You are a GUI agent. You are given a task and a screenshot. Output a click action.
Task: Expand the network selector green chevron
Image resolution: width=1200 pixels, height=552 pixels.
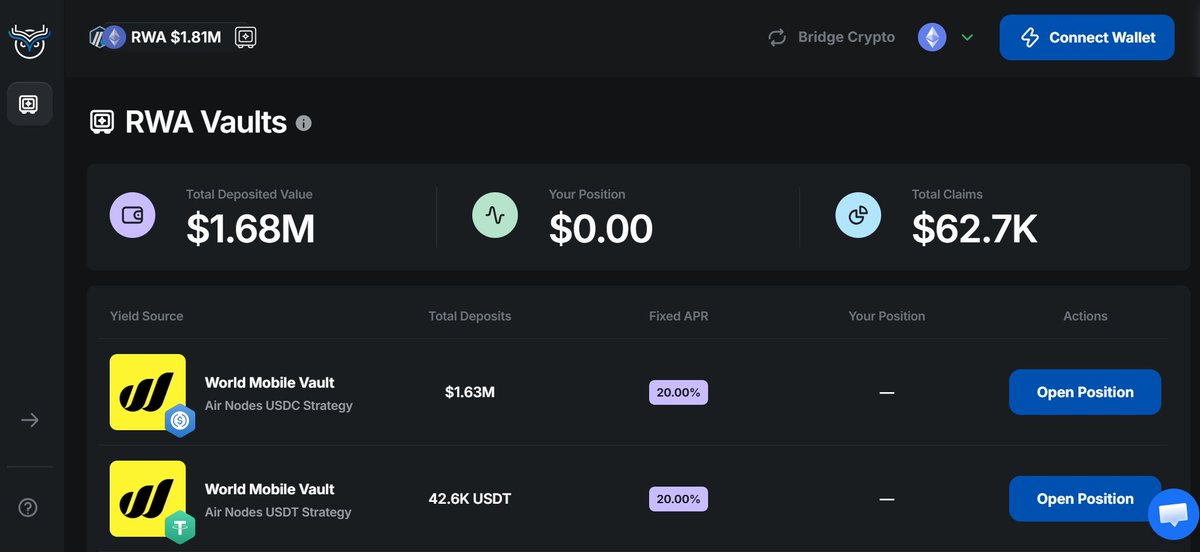967,38
